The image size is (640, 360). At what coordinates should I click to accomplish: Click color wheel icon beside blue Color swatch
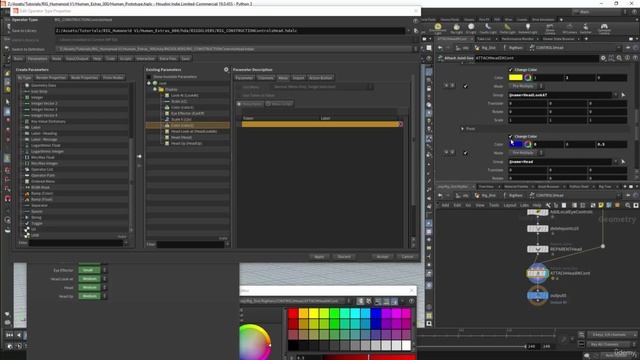coord(528,144)
